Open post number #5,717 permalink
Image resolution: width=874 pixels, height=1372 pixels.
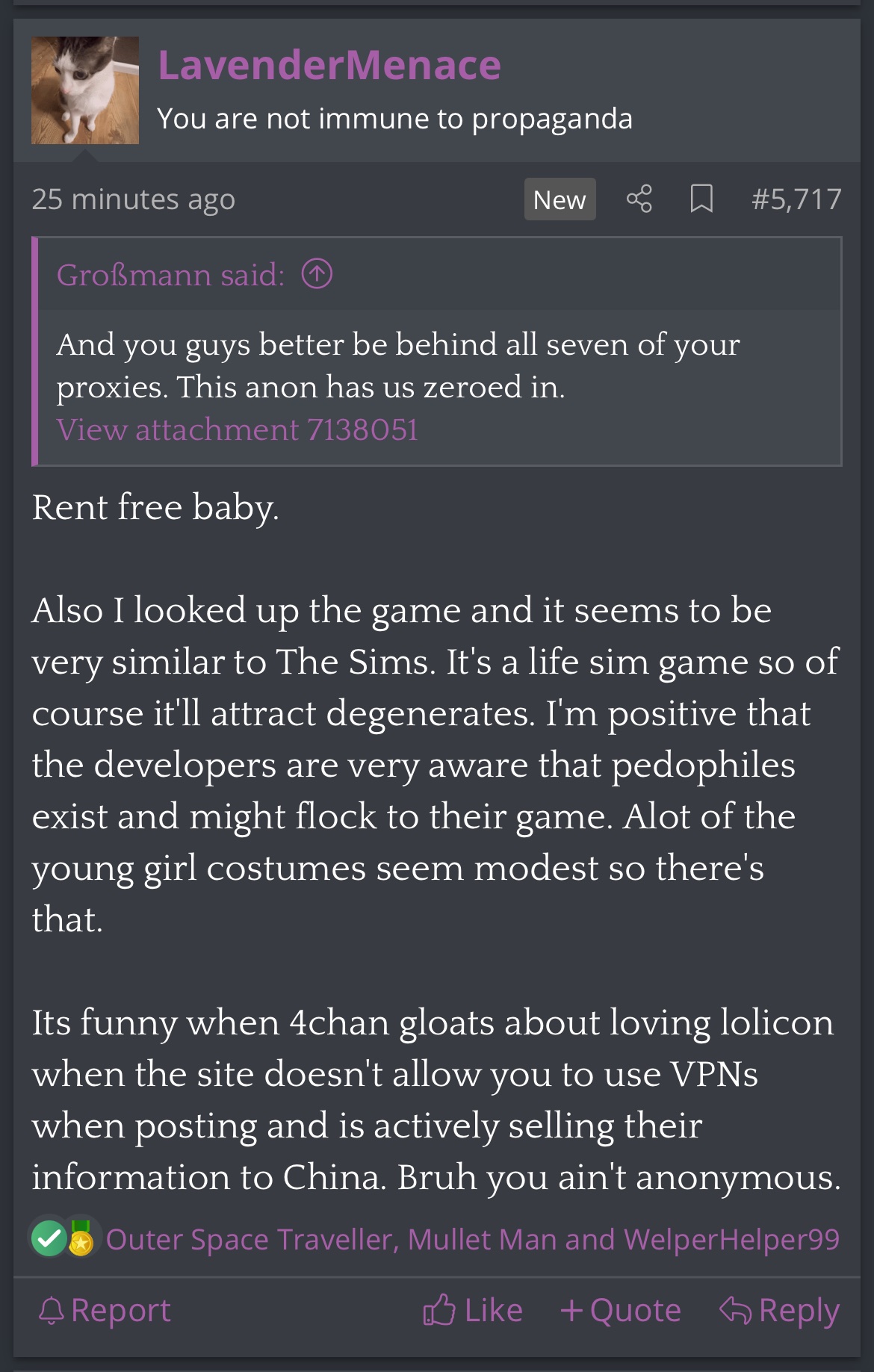796,199
